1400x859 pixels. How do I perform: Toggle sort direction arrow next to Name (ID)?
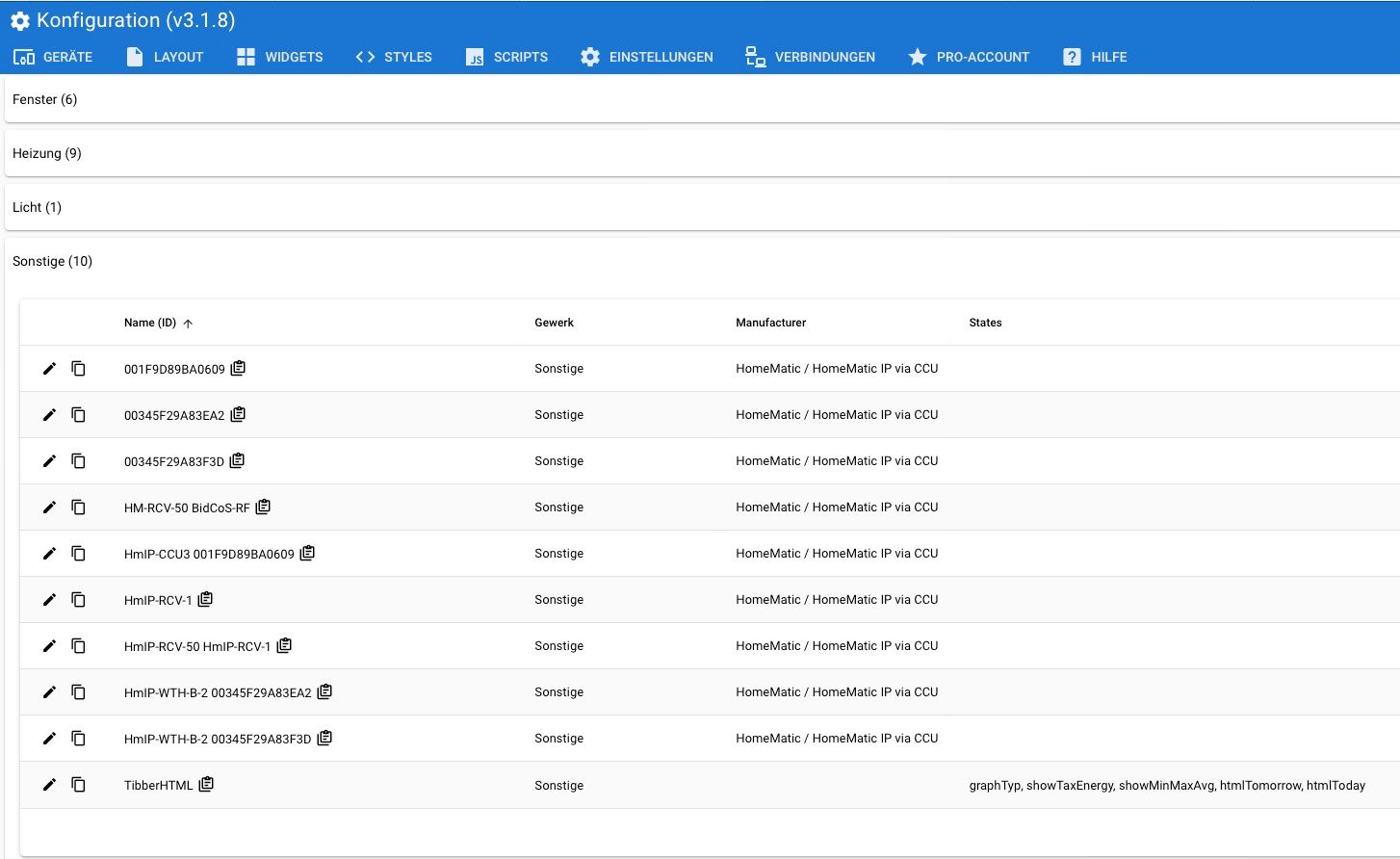[188, 324]
